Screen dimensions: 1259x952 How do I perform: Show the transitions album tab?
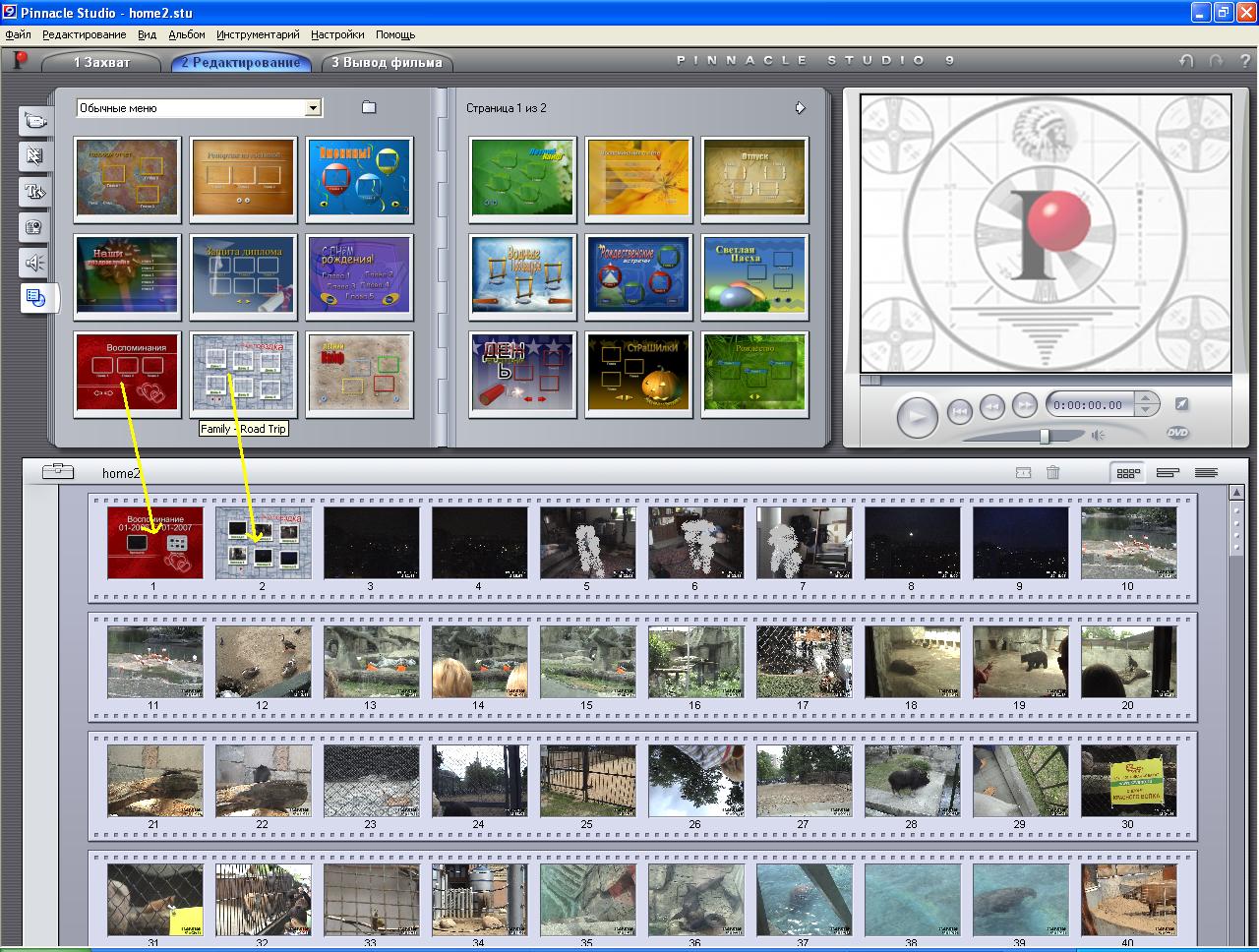34,156
